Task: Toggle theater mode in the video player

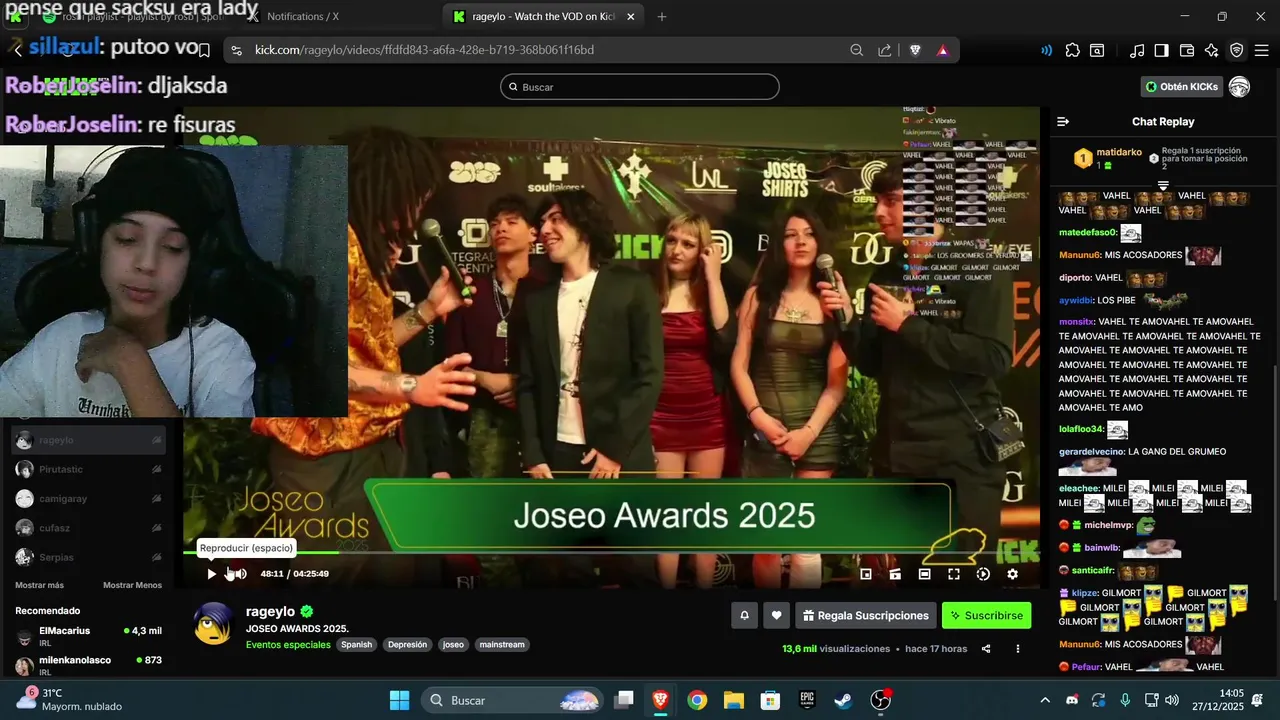Action: point(924,574)
